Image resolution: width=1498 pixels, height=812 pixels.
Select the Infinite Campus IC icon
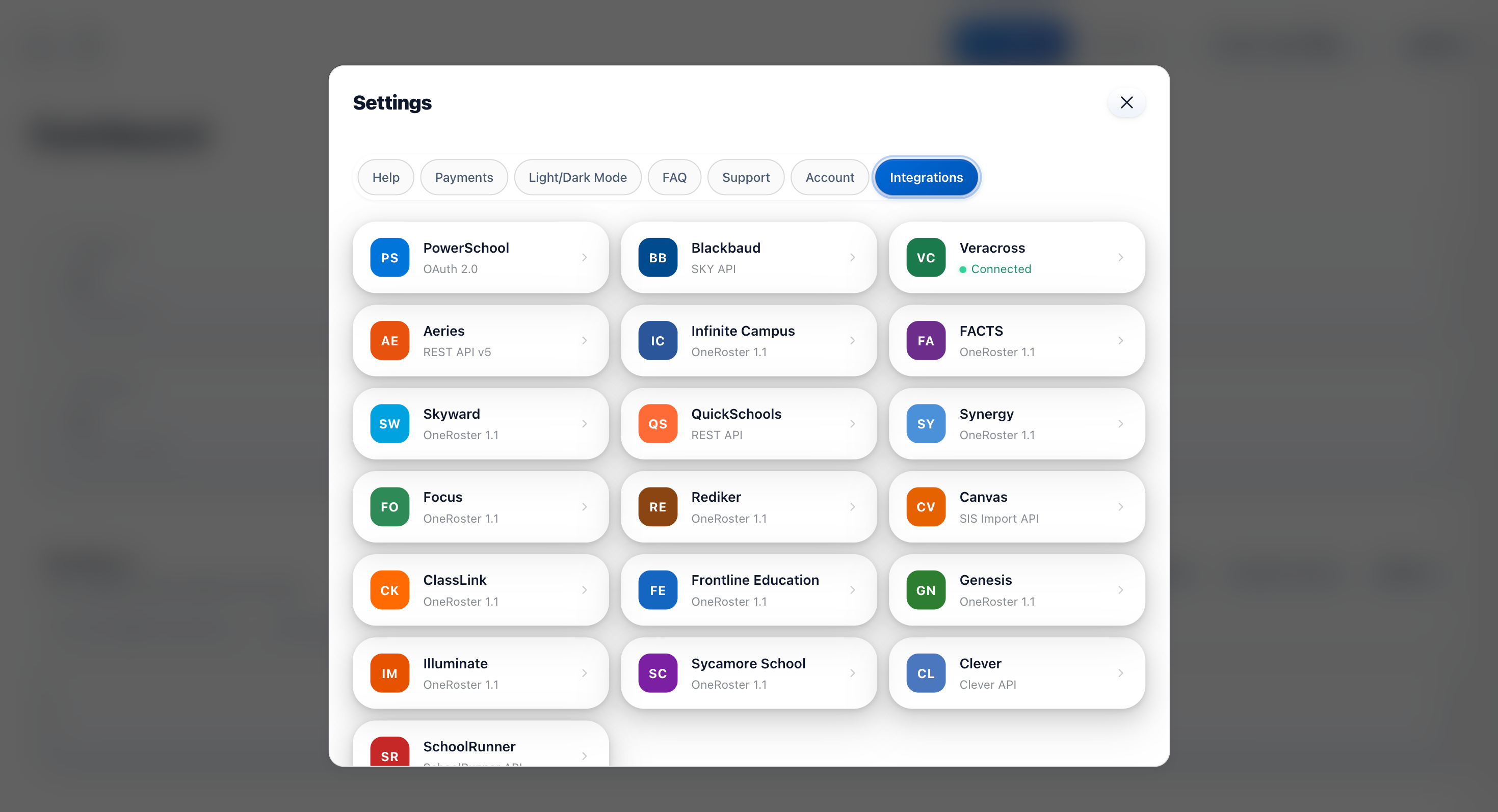point(658,341)
